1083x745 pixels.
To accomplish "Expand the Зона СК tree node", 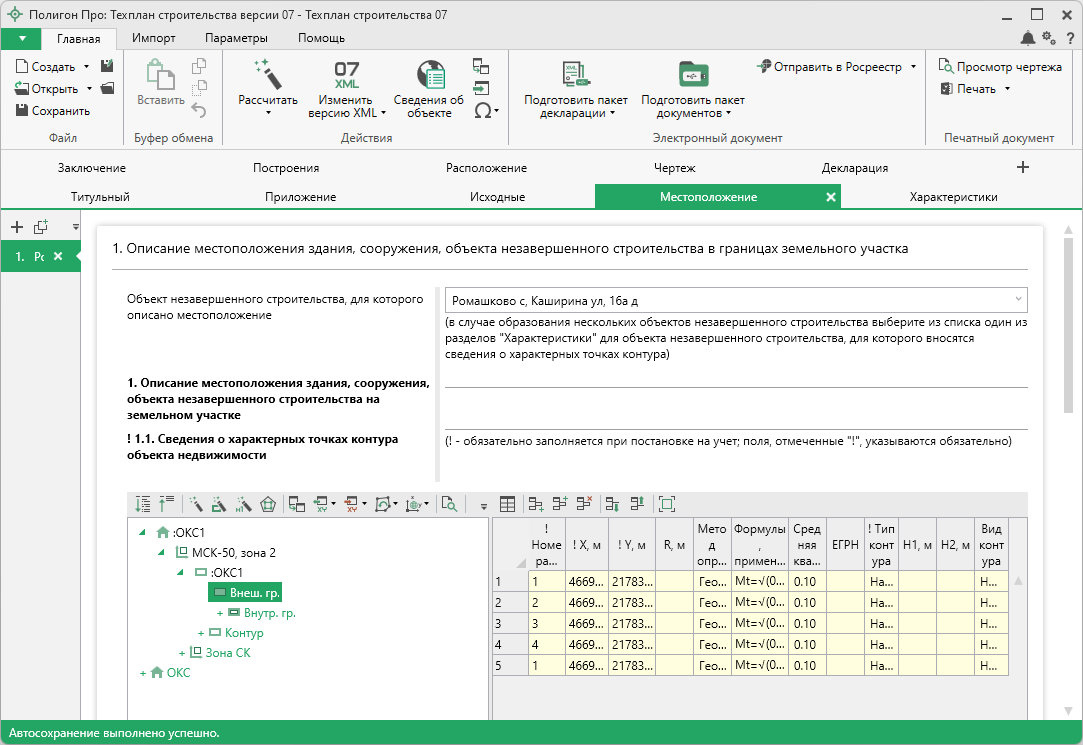I will [181, 652].
